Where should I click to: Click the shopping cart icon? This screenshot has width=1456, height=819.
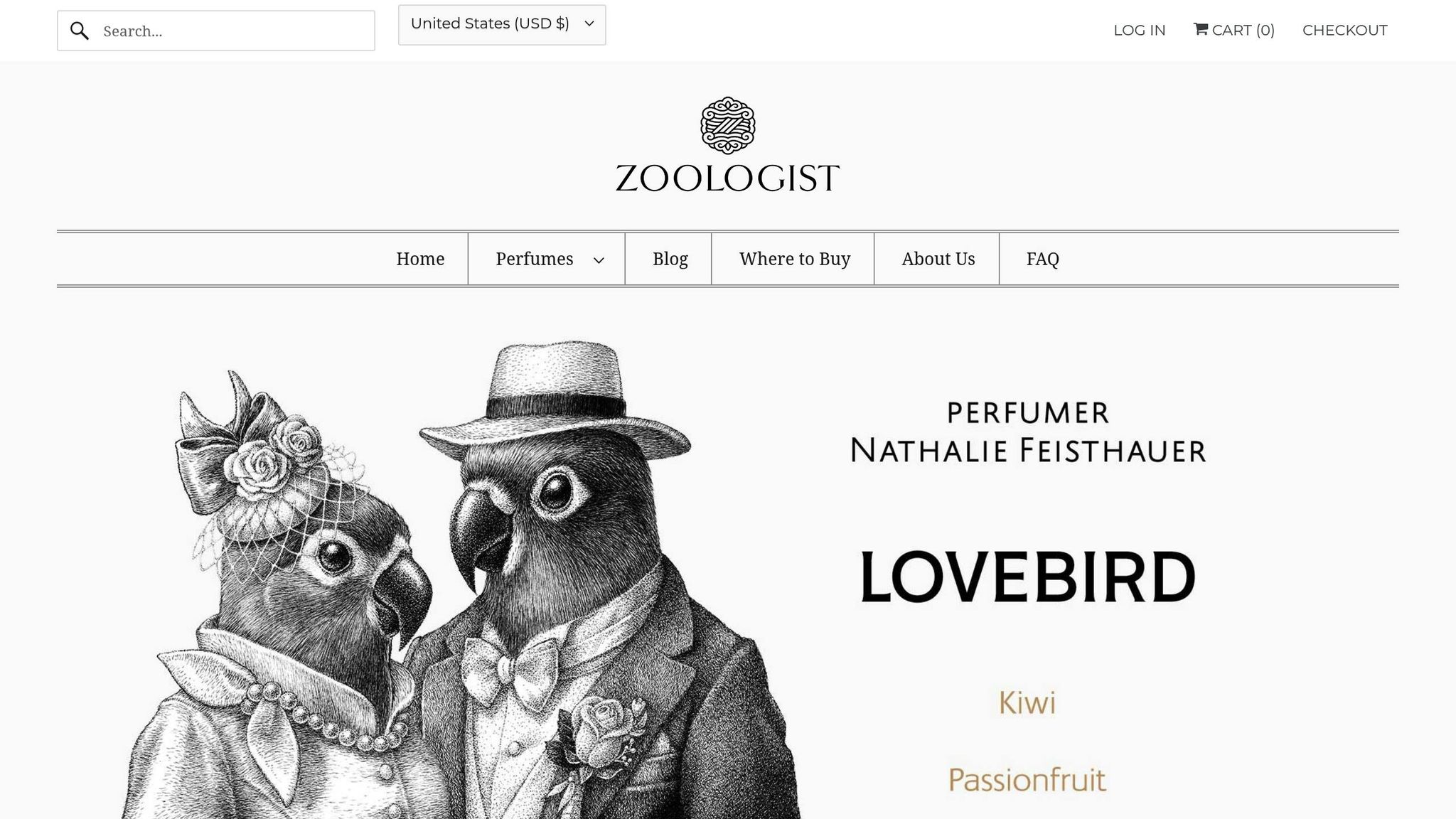pyautogui.click(x=1201, y=29)
